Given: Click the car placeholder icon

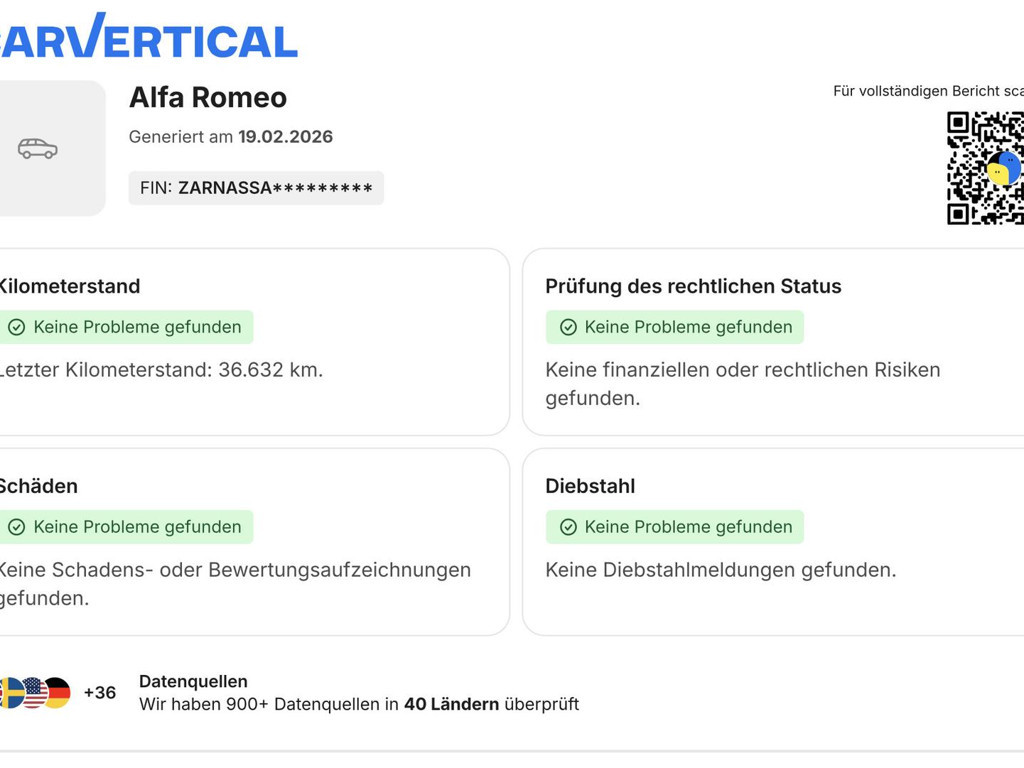Looking at the screenshot, I should pyautogui.click(x=38, y=149).
